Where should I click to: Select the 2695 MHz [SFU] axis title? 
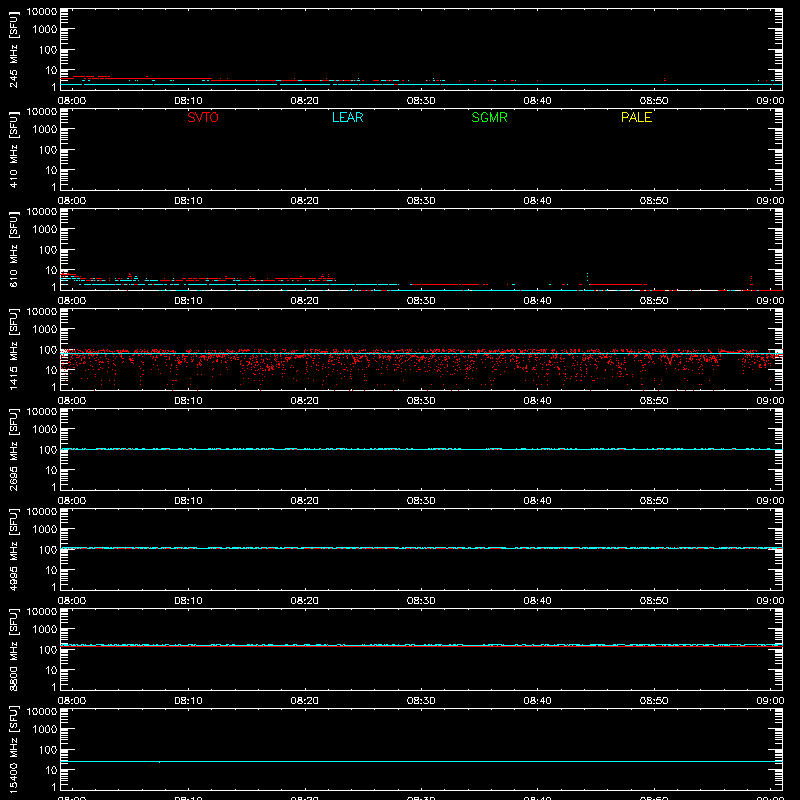[x=13, y=450]
